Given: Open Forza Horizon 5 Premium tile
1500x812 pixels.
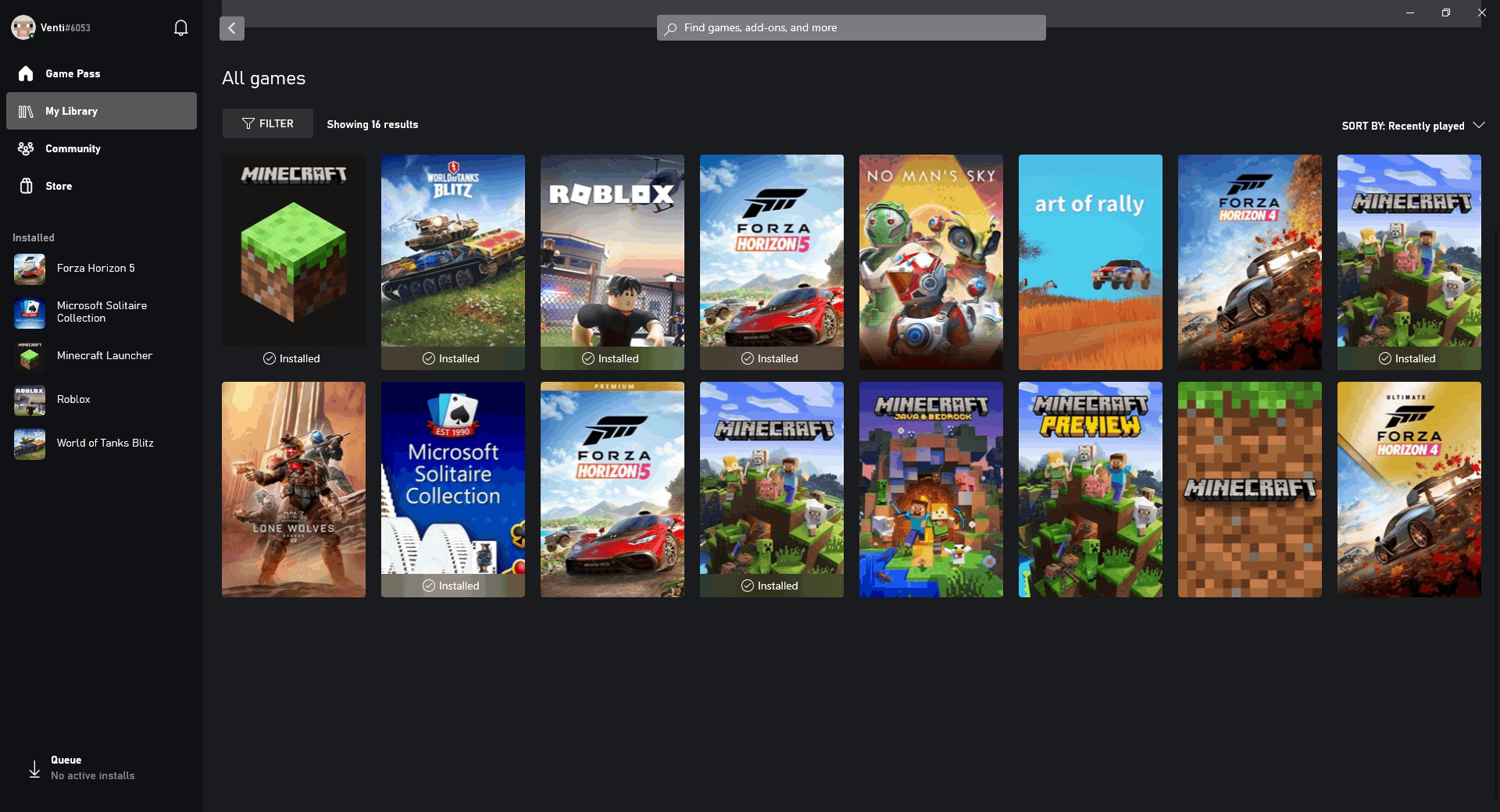Looking at the screenshot, I should click(612, 490).
